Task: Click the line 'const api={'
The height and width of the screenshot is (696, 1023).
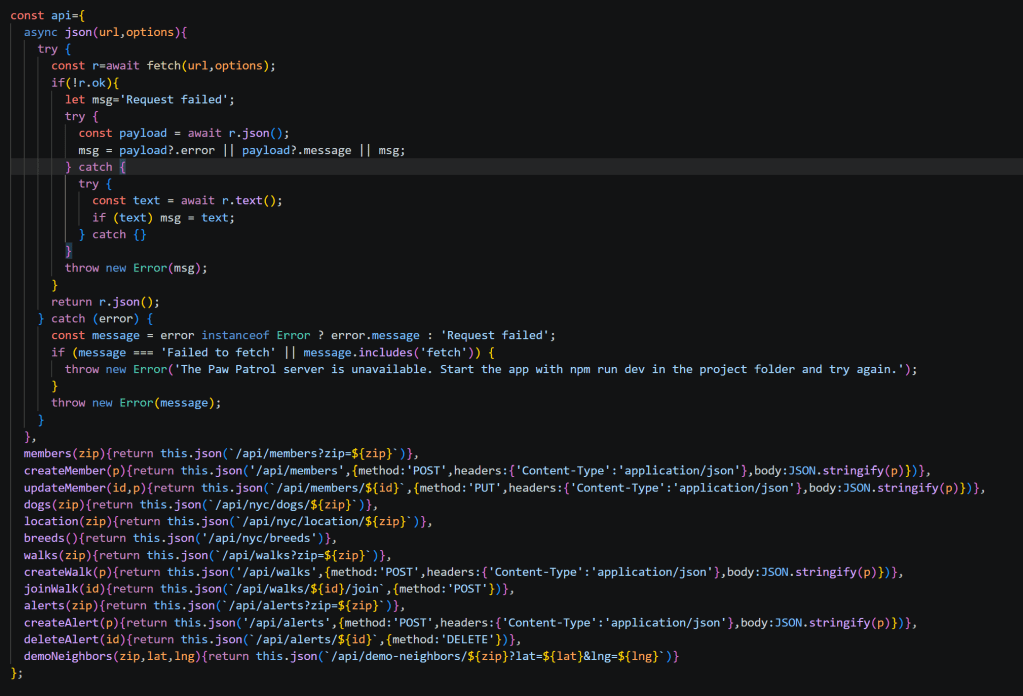Action: pos(48,15)
